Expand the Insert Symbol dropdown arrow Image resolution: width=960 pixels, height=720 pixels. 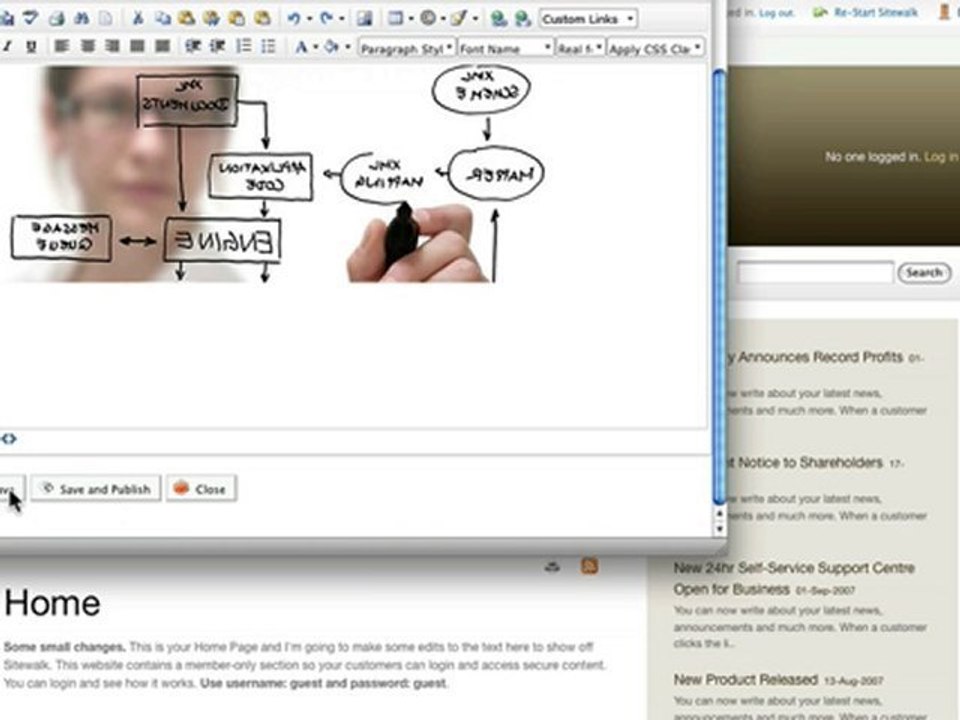(x=443, y=19)
